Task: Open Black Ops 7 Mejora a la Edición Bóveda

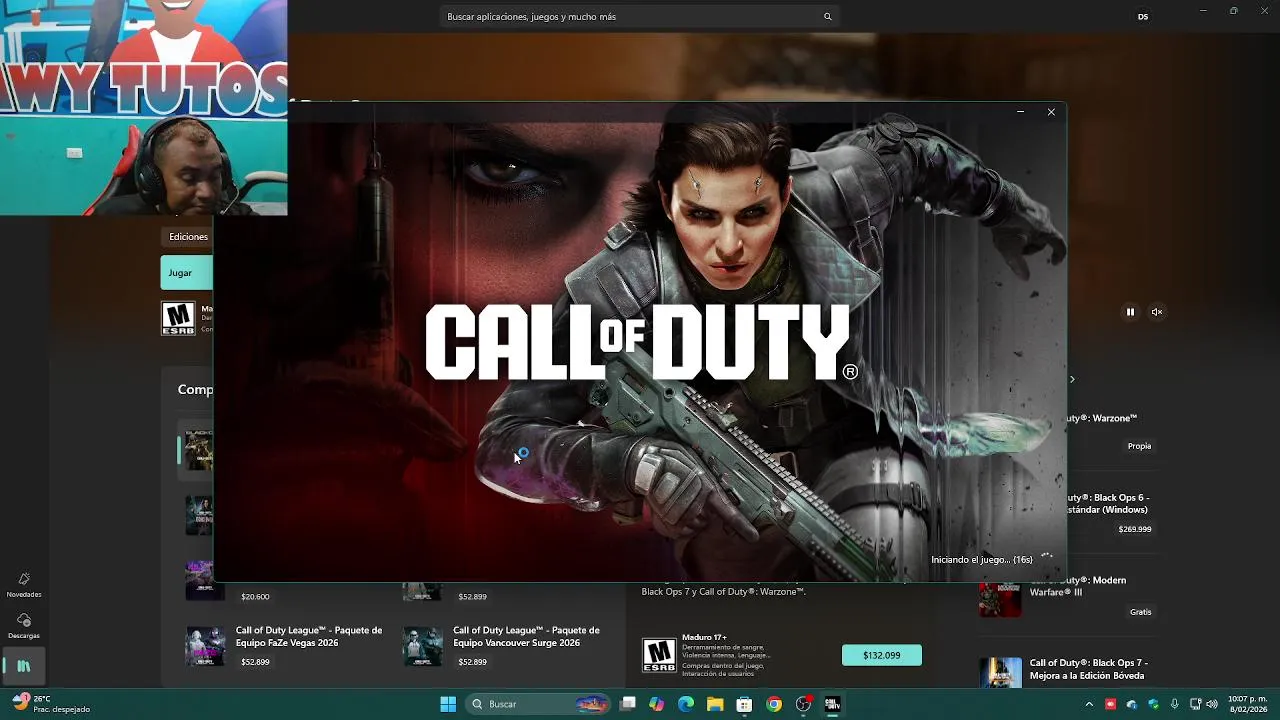Action: point(1089,669)
